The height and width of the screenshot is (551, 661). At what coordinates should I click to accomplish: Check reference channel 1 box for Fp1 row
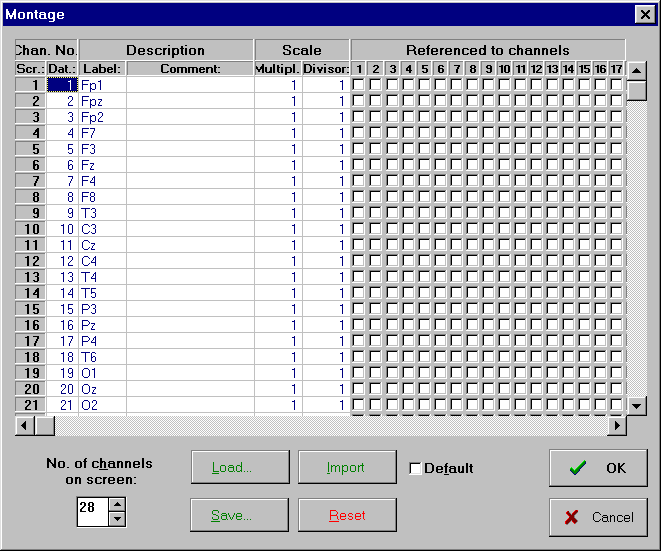click(360, 86)
